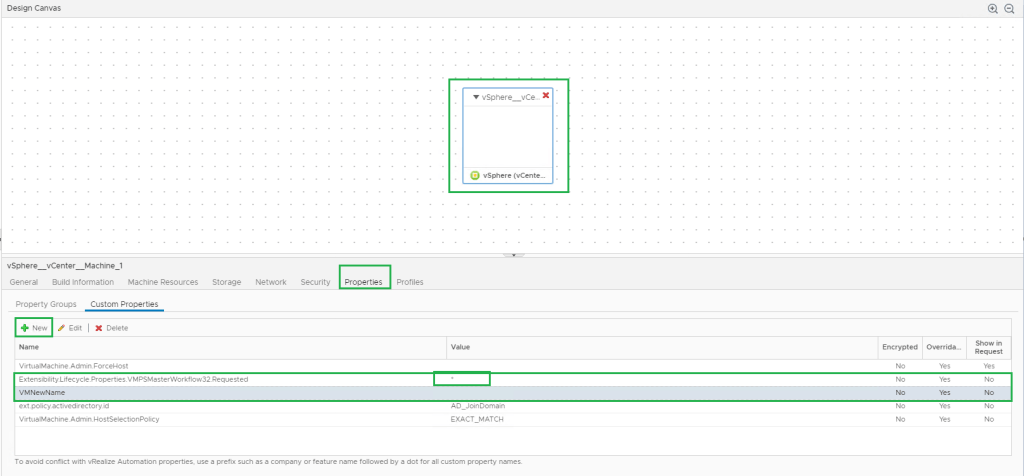Switch to the Storage tab

click(227, 283)
